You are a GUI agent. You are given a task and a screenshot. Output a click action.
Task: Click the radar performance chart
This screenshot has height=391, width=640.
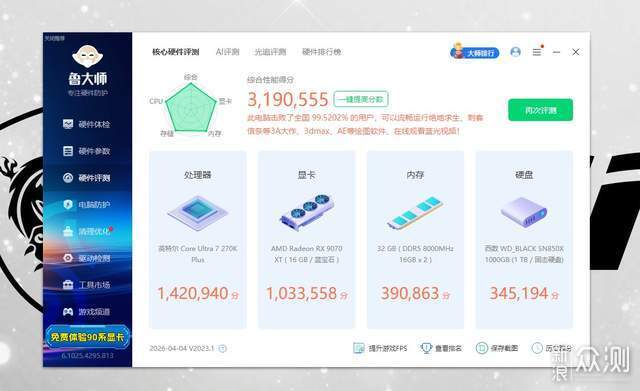click(191, 108)
